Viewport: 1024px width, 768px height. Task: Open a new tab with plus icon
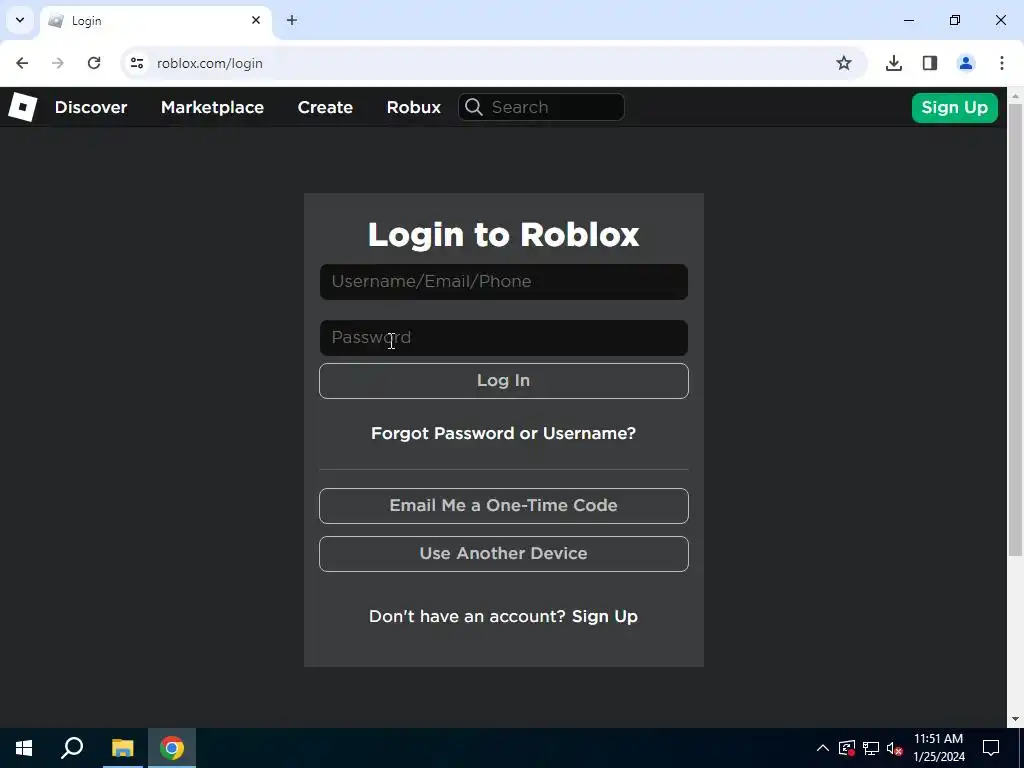pos(292,20)
